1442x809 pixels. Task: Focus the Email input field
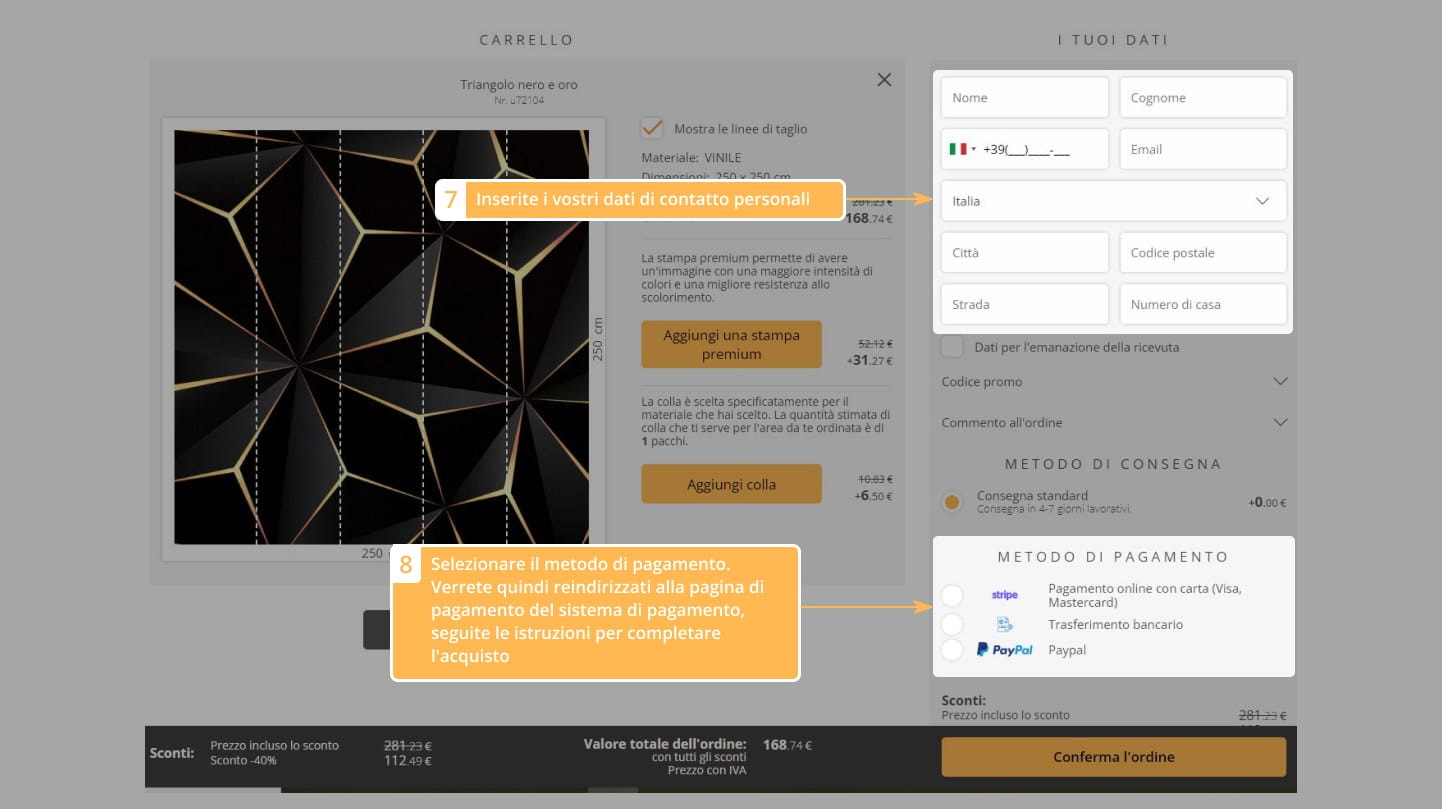[1202, 149]
